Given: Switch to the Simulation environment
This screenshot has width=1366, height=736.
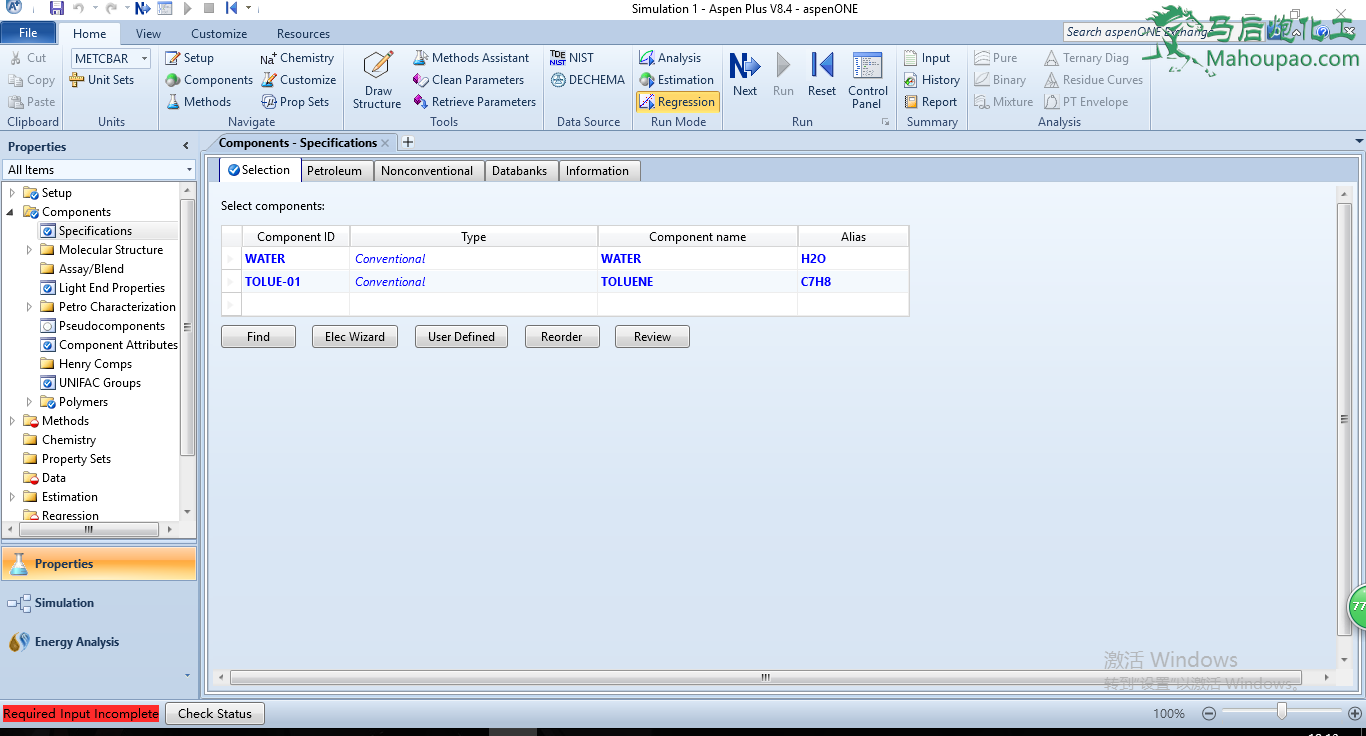Looking at the screenshot, I should [x=98, y=603].
